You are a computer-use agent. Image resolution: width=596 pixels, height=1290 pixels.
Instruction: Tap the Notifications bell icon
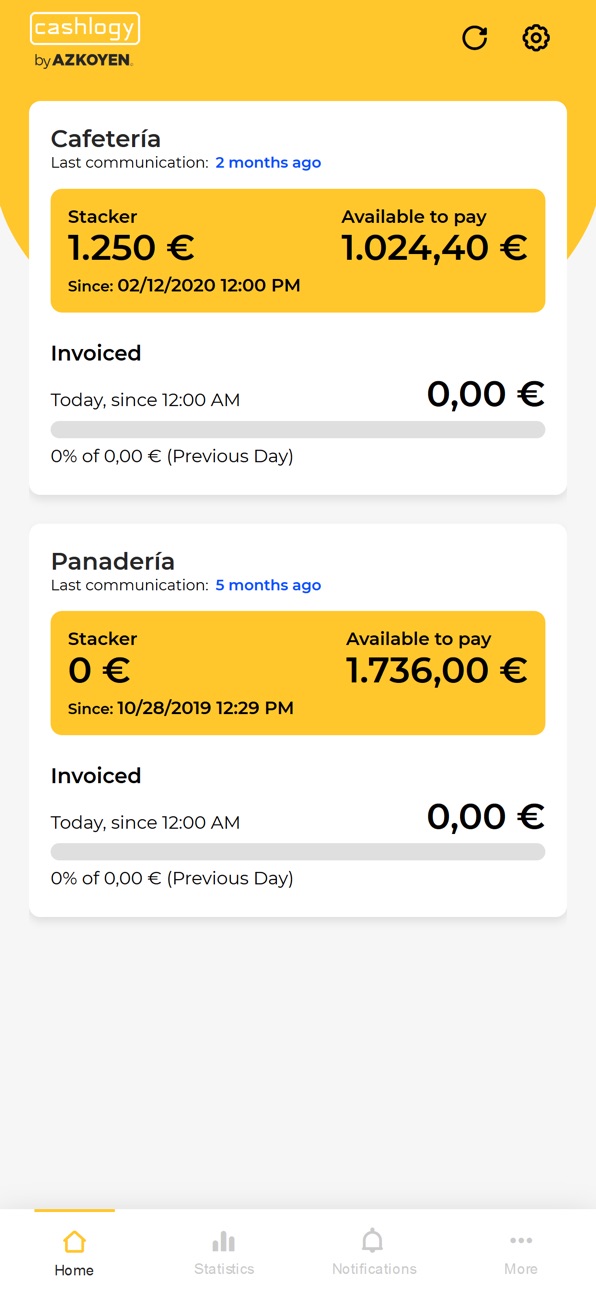coord(373,1241)
